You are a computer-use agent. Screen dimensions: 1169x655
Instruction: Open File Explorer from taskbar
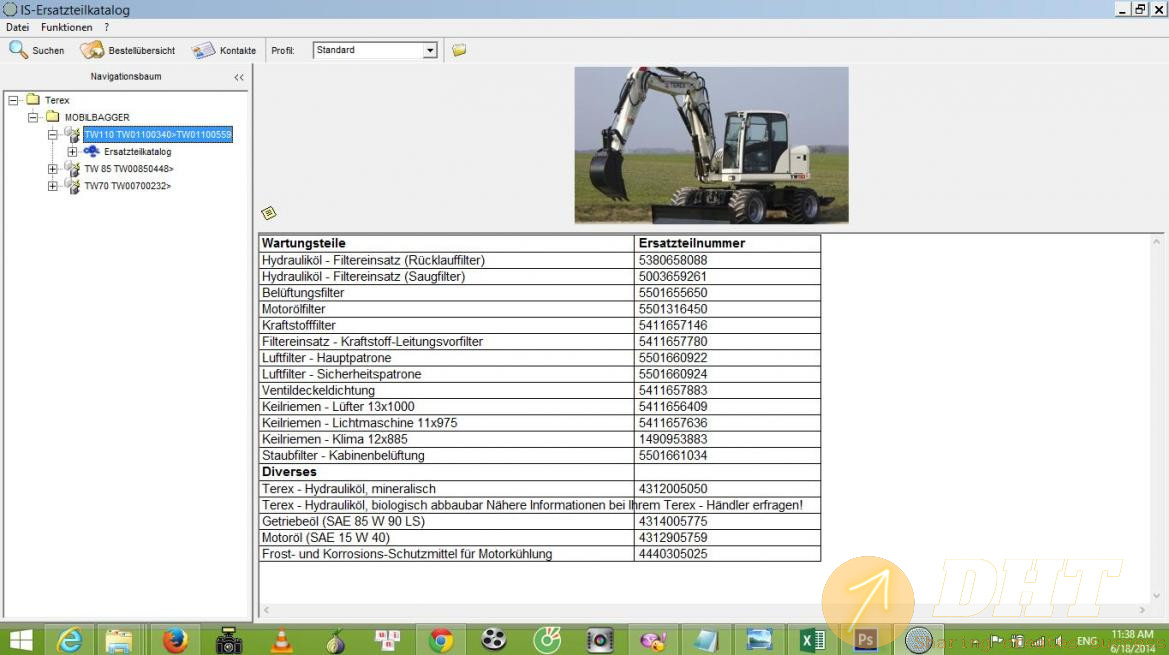point(119,640)
